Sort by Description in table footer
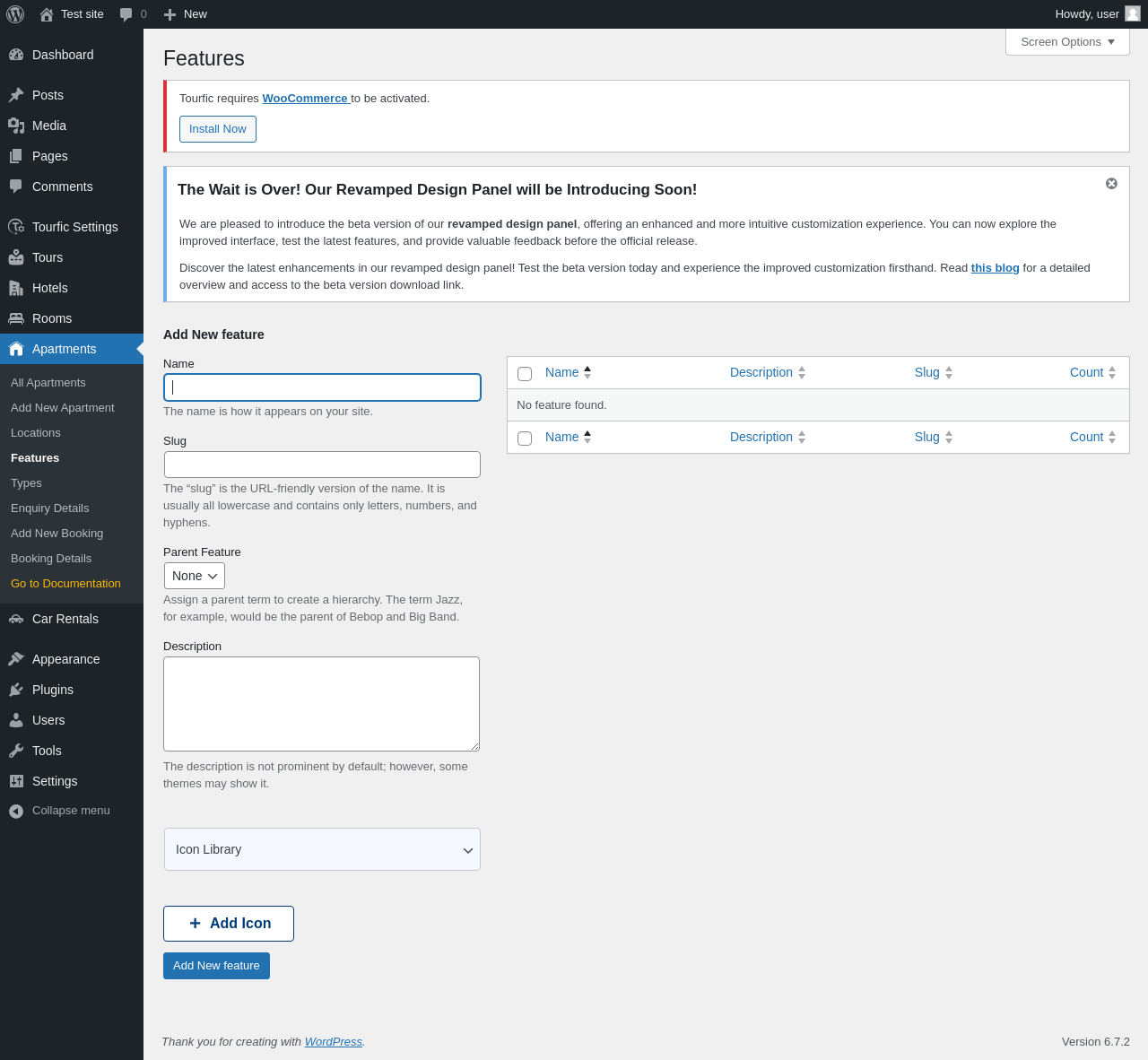 pos(768,437)
